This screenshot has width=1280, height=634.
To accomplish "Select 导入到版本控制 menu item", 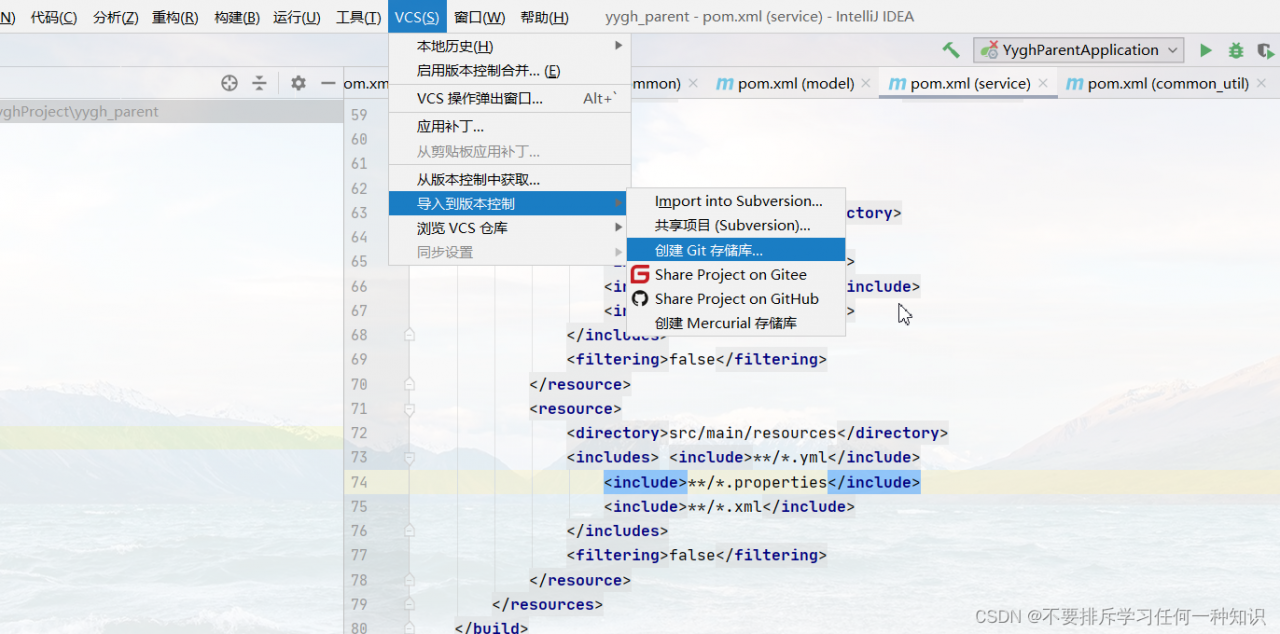I will tap(510, 204).
